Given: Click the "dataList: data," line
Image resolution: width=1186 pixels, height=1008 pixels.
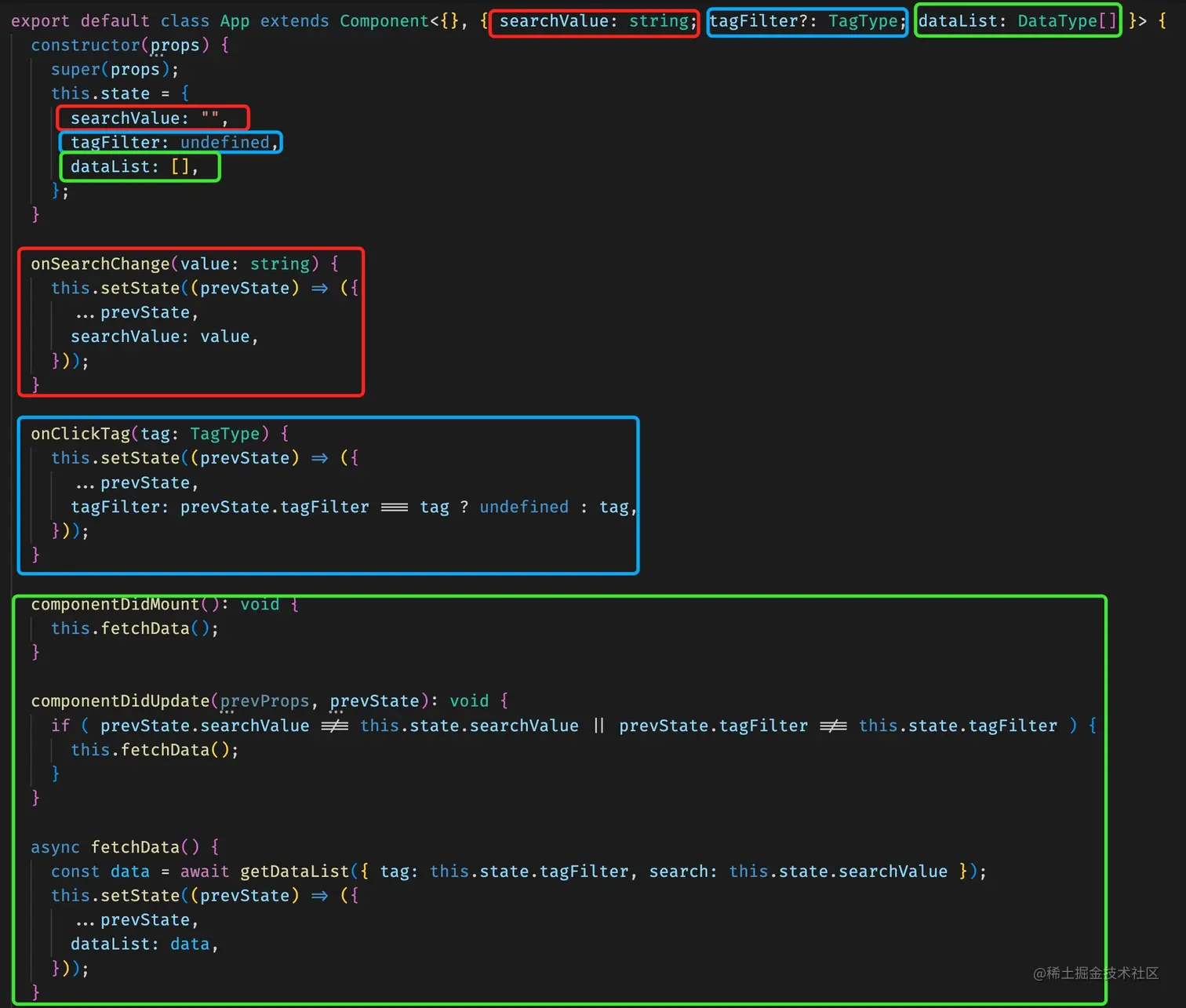Looking at the screenshot, I should [144, 945].
